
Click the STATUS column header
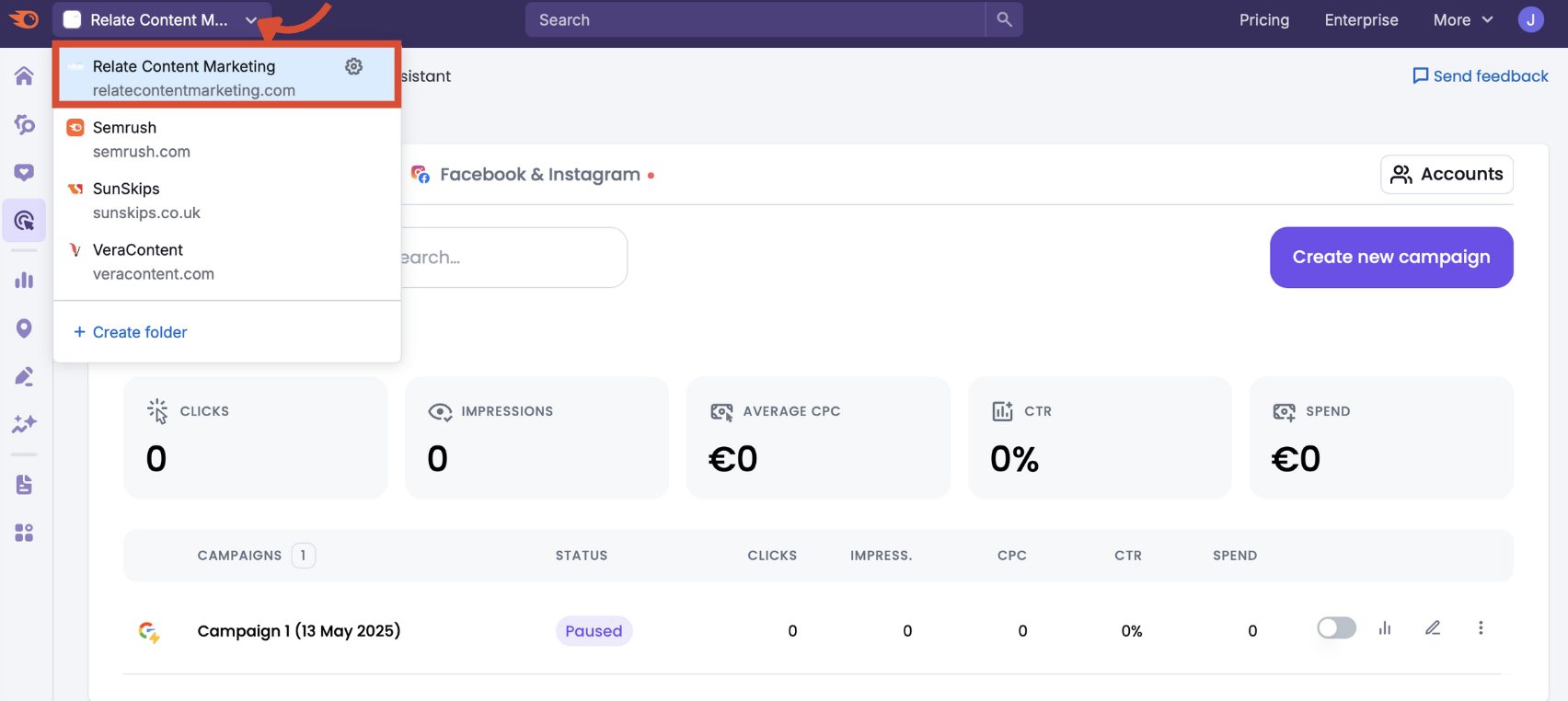pos(582,556)
